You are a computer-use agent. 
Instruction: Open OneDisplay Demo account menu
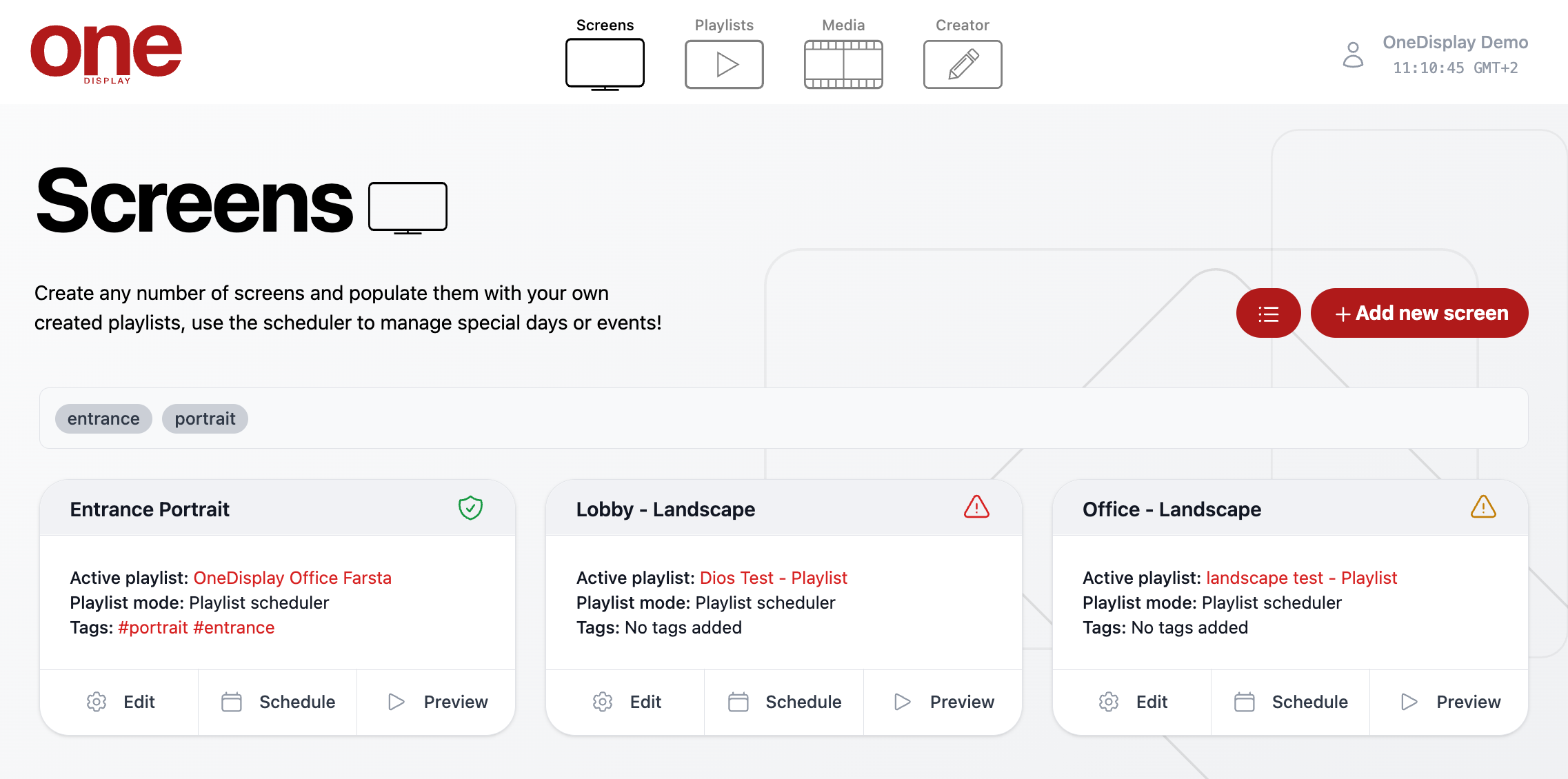1455,43
